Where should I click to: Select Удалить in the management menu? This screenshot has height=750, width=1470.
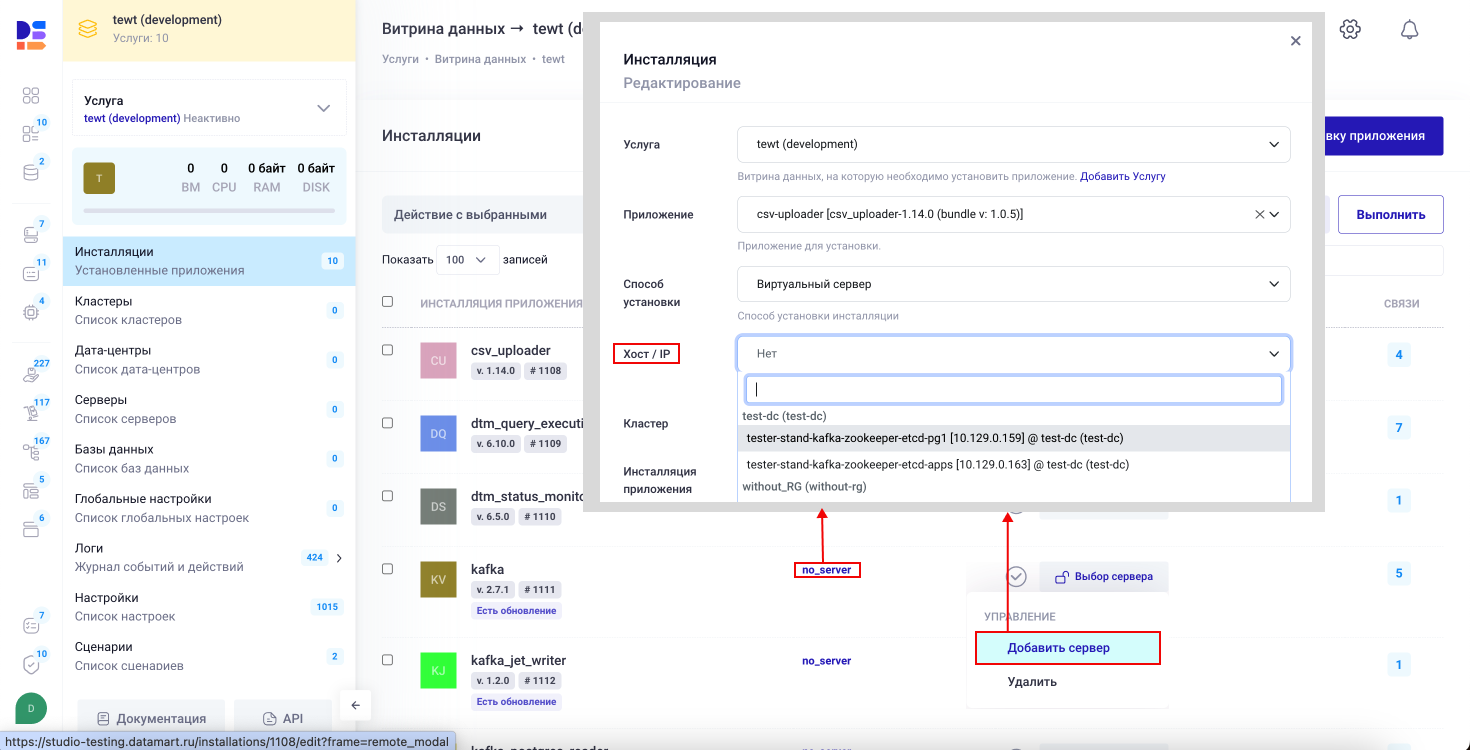tap(1032, 682)
